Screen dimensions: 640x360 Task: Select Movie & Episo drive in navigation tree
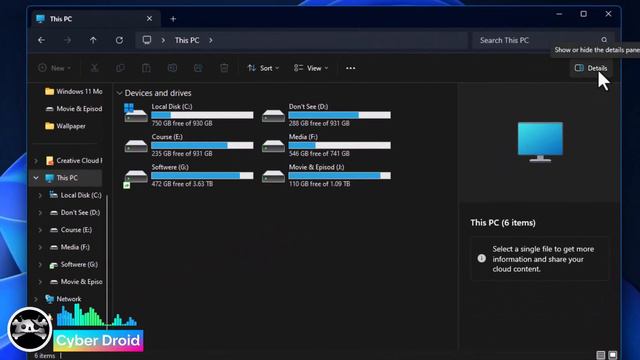[76, 282]
